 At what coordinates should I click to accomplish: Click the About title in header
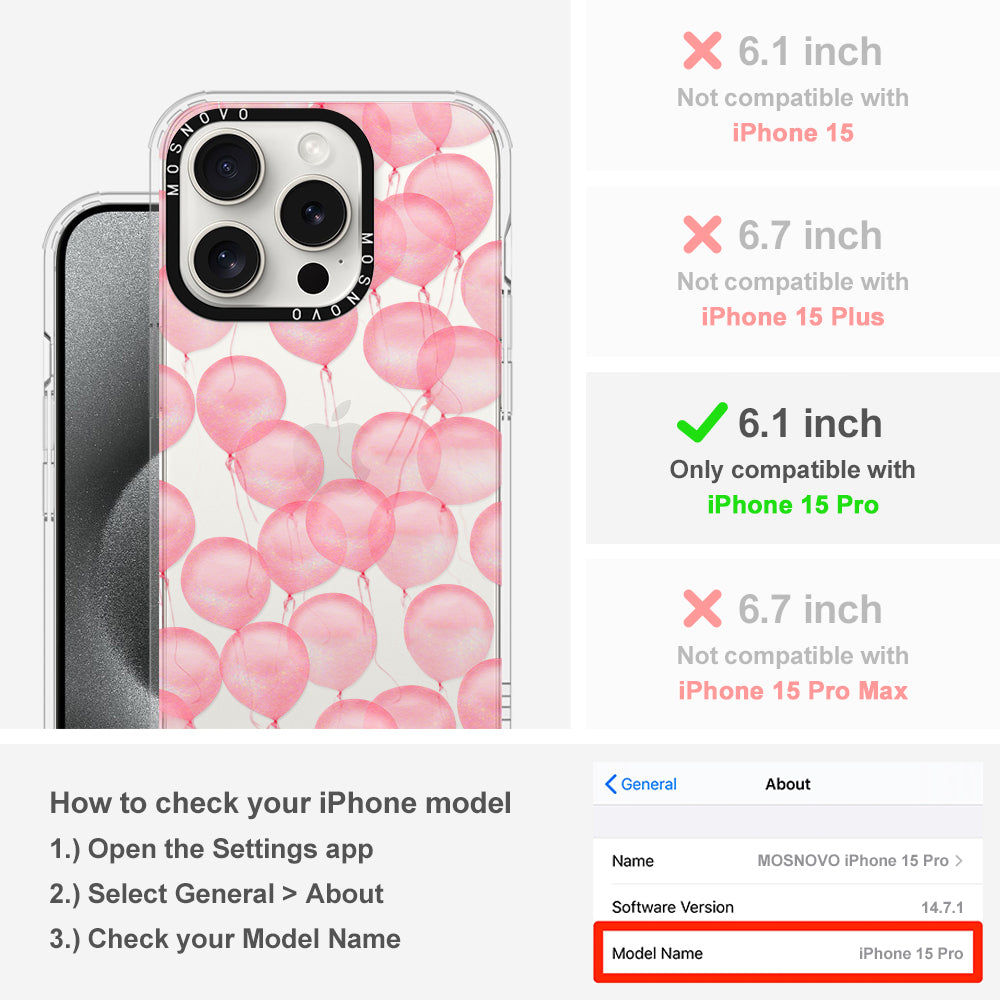788,784
